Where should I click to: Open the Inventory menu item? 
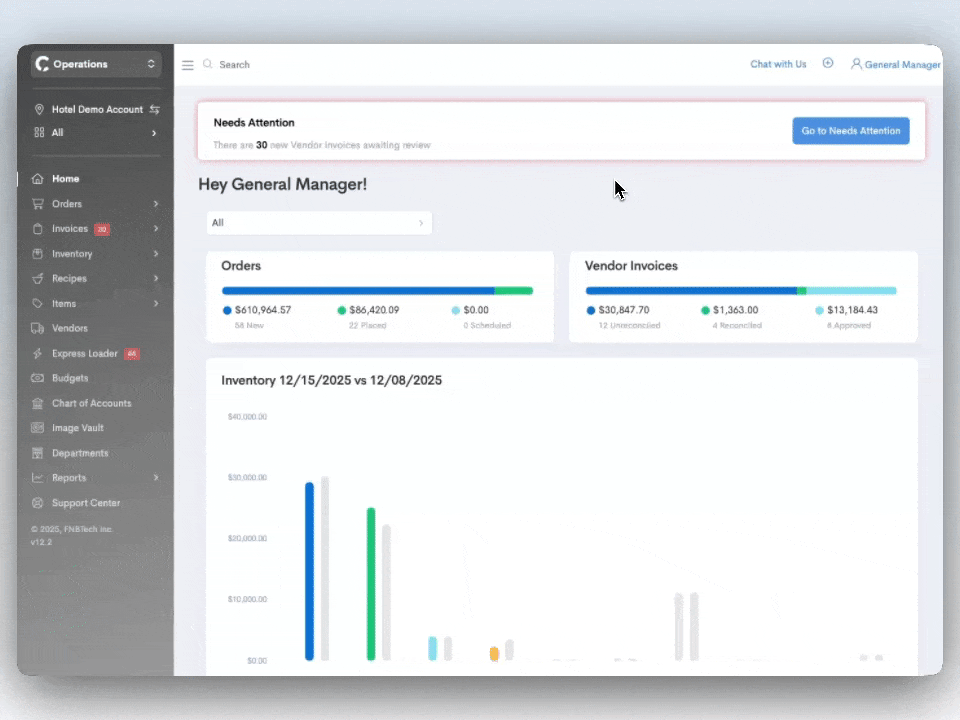pyautogui.click(x=72, y=254)
